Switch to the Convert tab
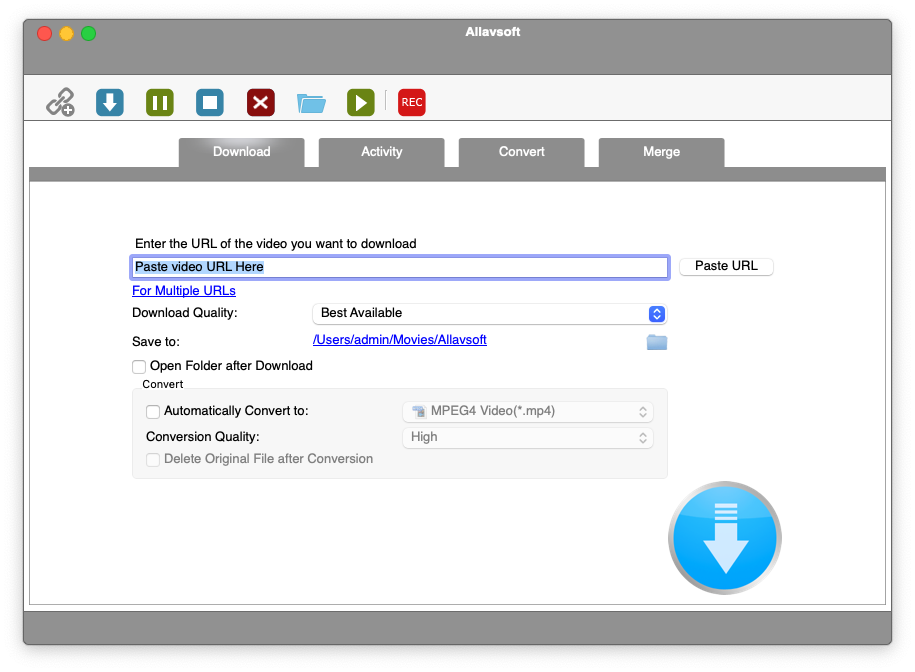 click(x=522, y=152)
